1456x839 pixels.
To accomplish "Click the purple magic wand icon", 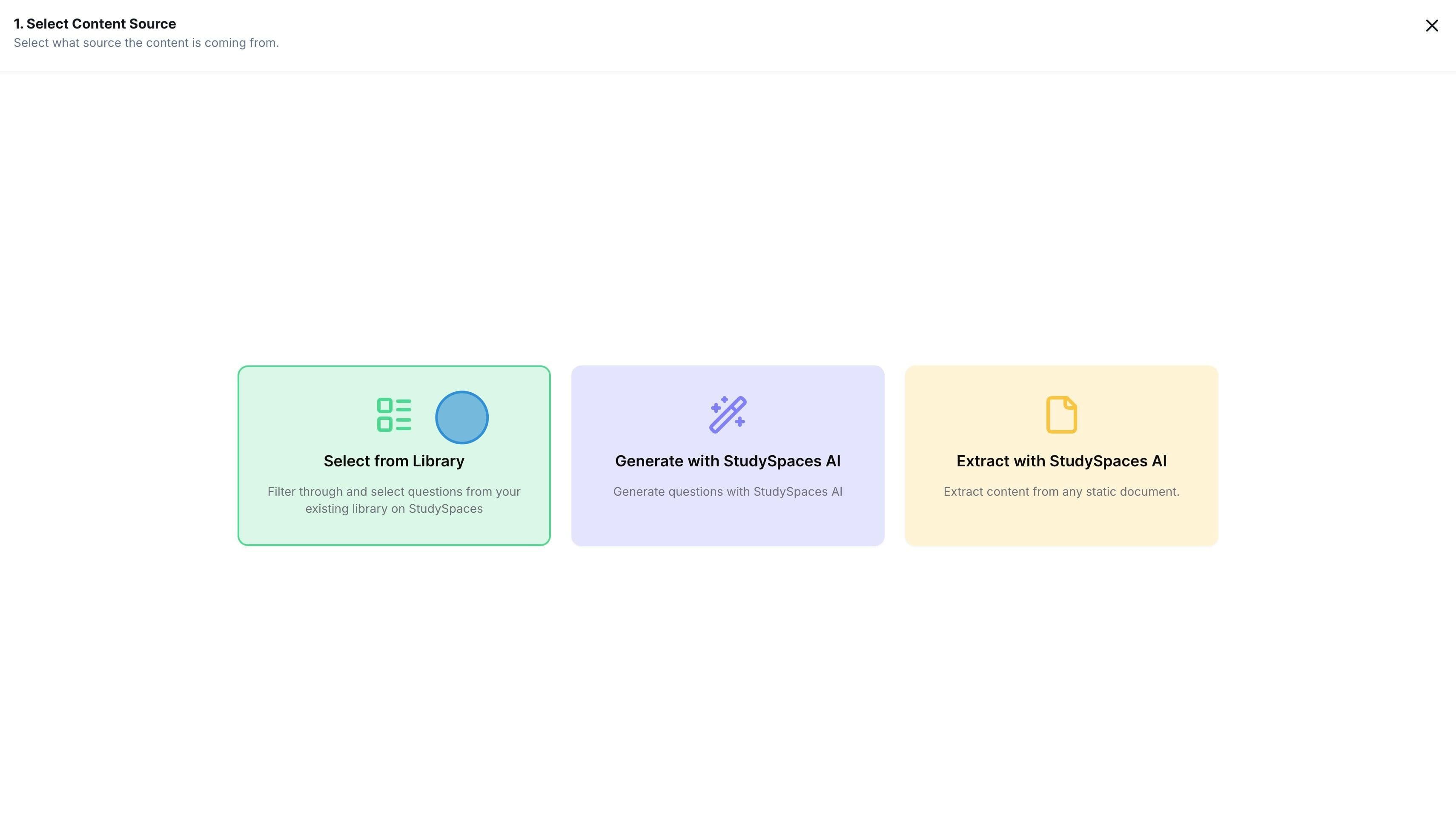I will [x=728, y=414].
